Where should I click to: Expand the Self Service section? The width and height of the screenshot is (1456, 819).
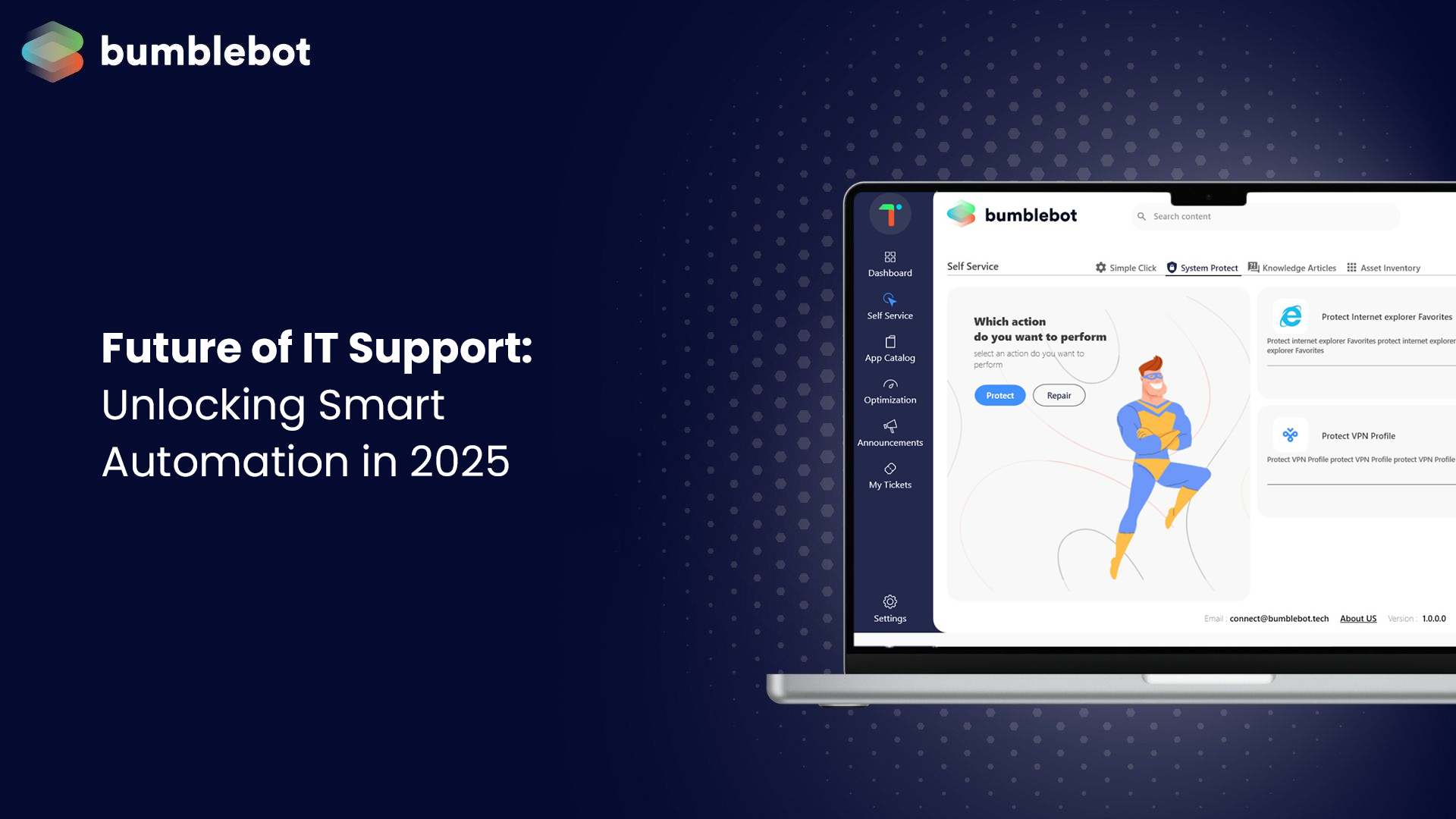pos(889,306)
